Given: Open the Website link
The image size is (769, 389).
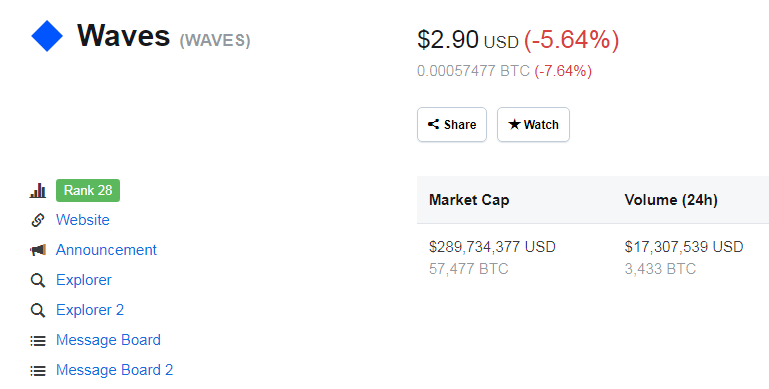Looking at the screenshot, I should (x=82, y=220).
